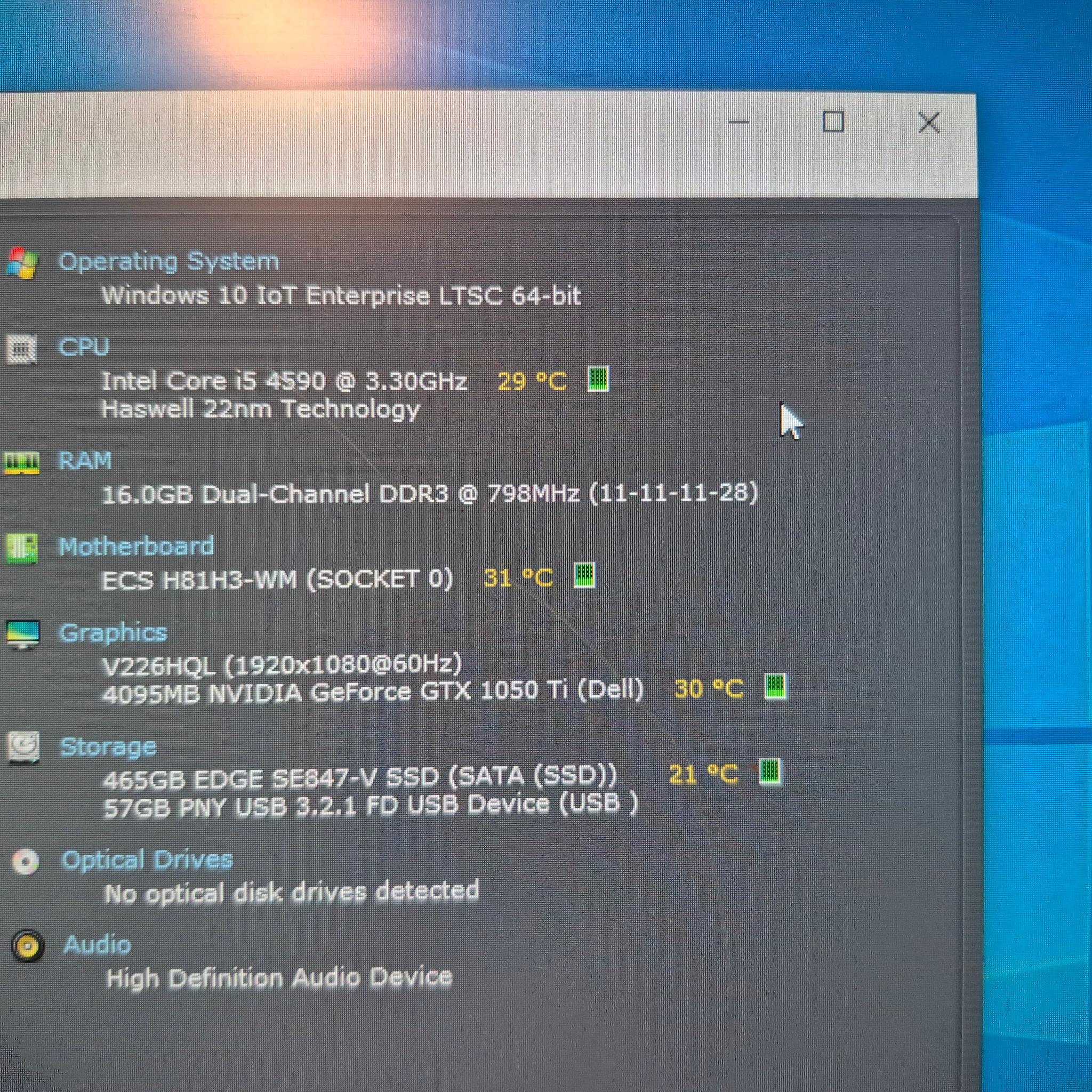Viewport: 1092px width, 1092px height.
Task: Open the Audio section link
Action: tap(97, 945)
